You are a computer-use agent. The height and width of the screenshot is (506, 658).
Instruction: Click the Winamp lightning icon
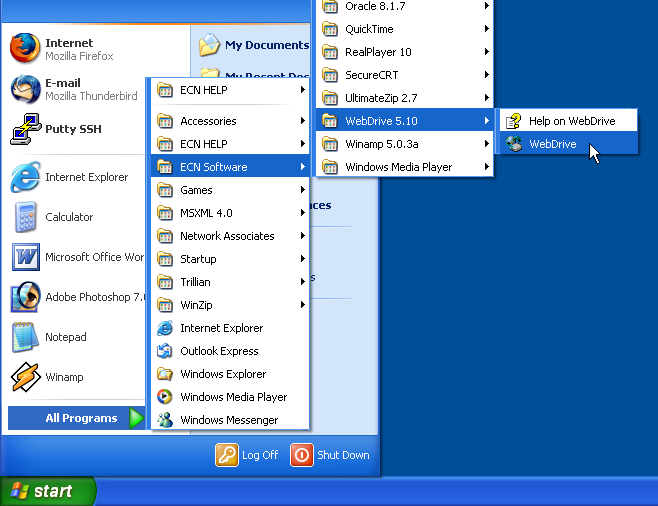[25, 377]
